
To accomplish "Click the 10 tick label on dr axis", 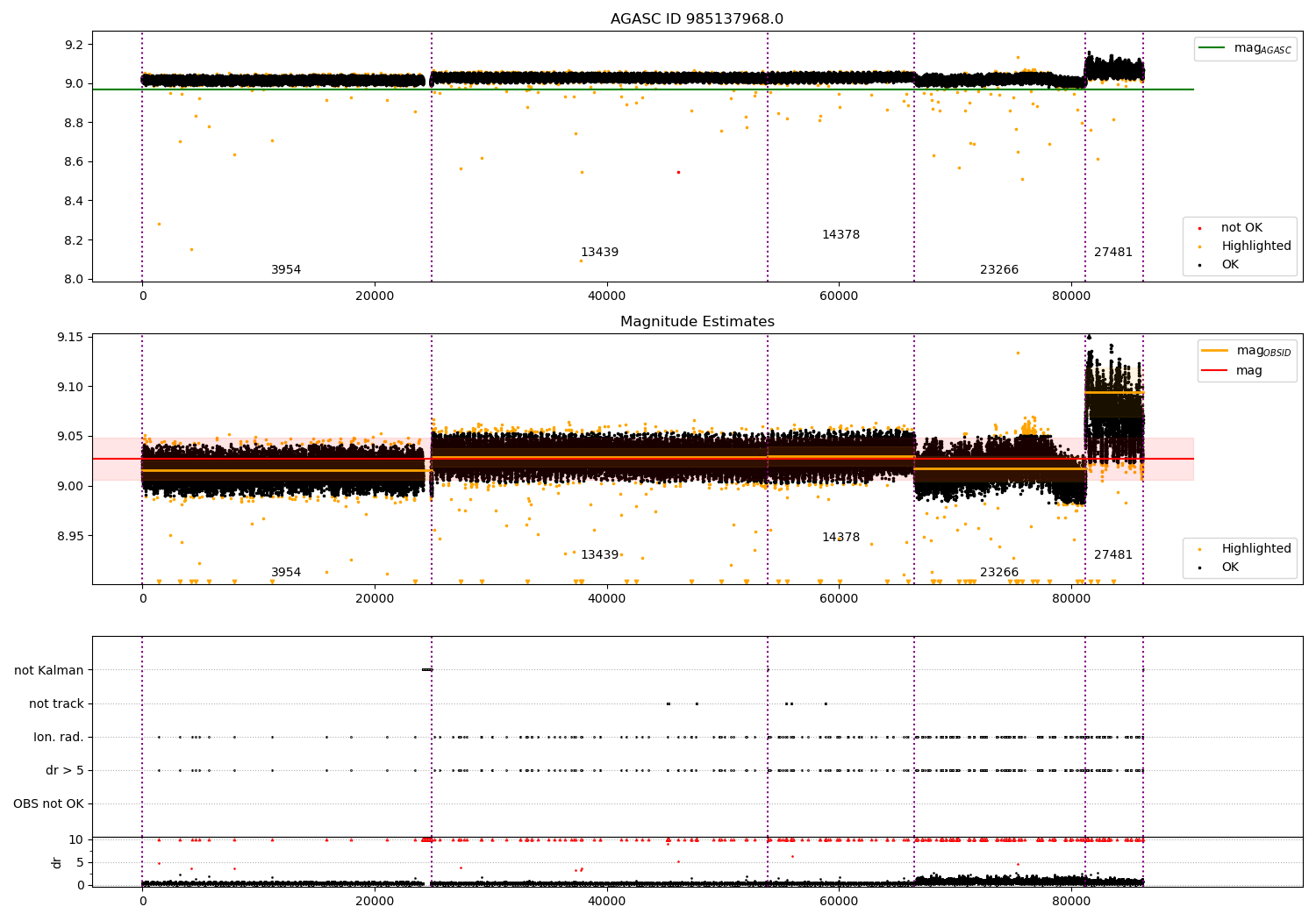I will coord(77,839).
